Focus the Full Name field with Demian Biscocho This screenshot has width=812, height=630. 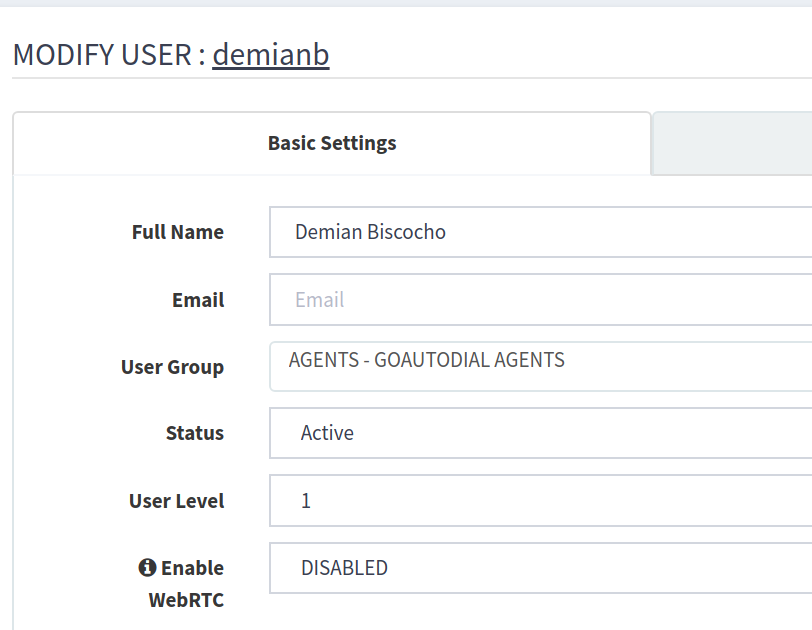click(541, 232)
